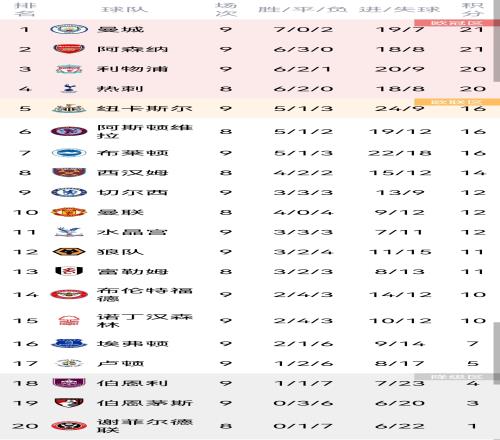This screenshot has width=500, height=440.
Task: Open team page for 布莱顿
Action: tap(132, 153)
